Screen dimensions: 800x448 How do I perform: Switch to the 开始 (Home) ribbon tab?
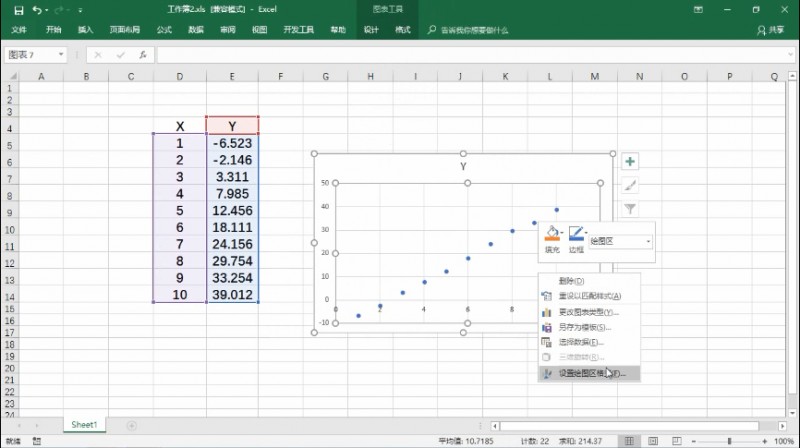pos(54,30)
